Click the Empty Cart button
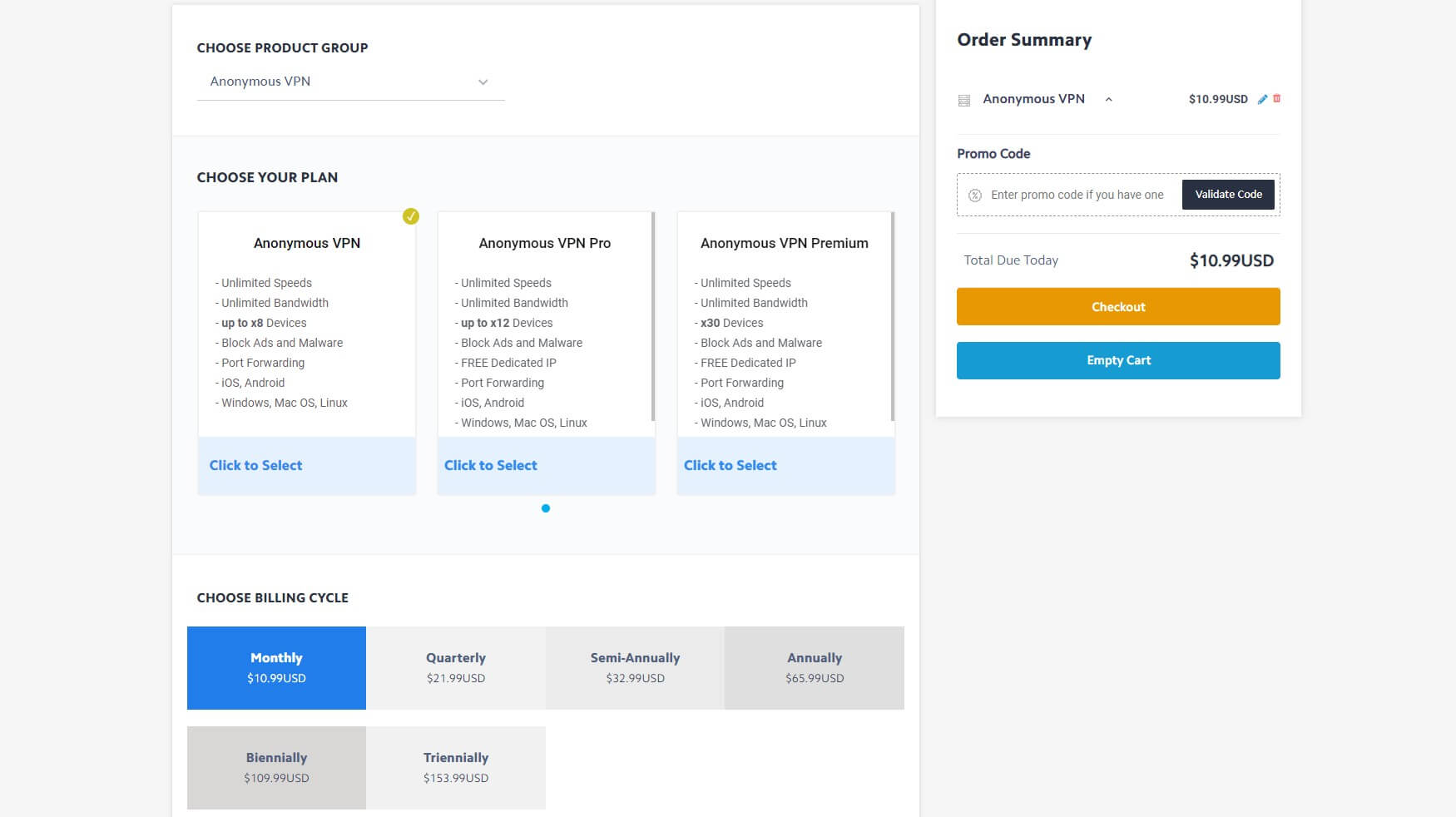The width and height of the screenshot is (1456, 817). click(1118, 360)
